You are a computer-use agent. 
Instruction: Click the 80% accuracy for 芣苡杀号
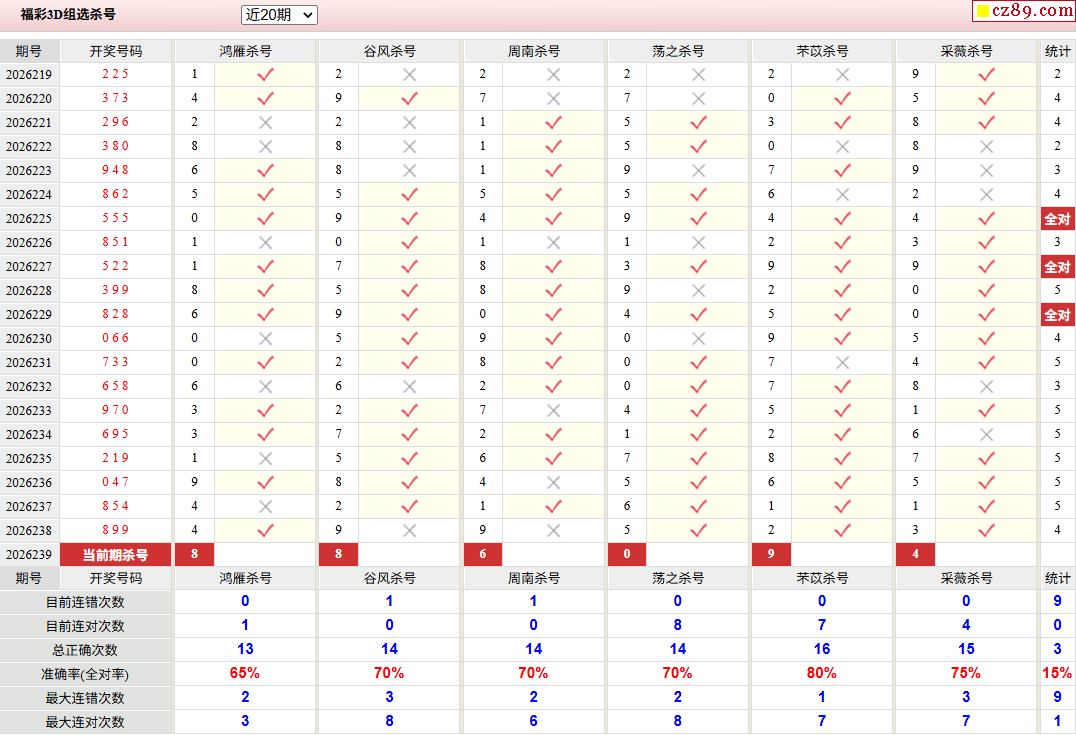[821, 673]
